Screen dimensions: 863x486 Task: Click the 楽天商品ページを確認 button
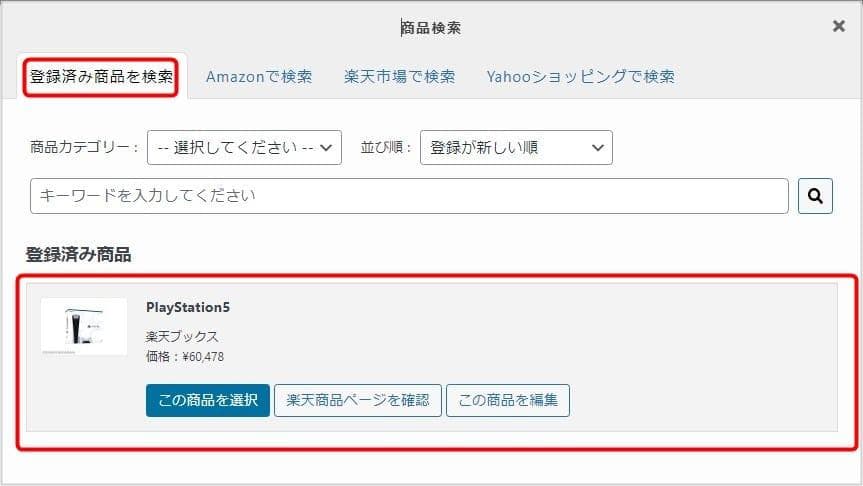coord(358,400)
